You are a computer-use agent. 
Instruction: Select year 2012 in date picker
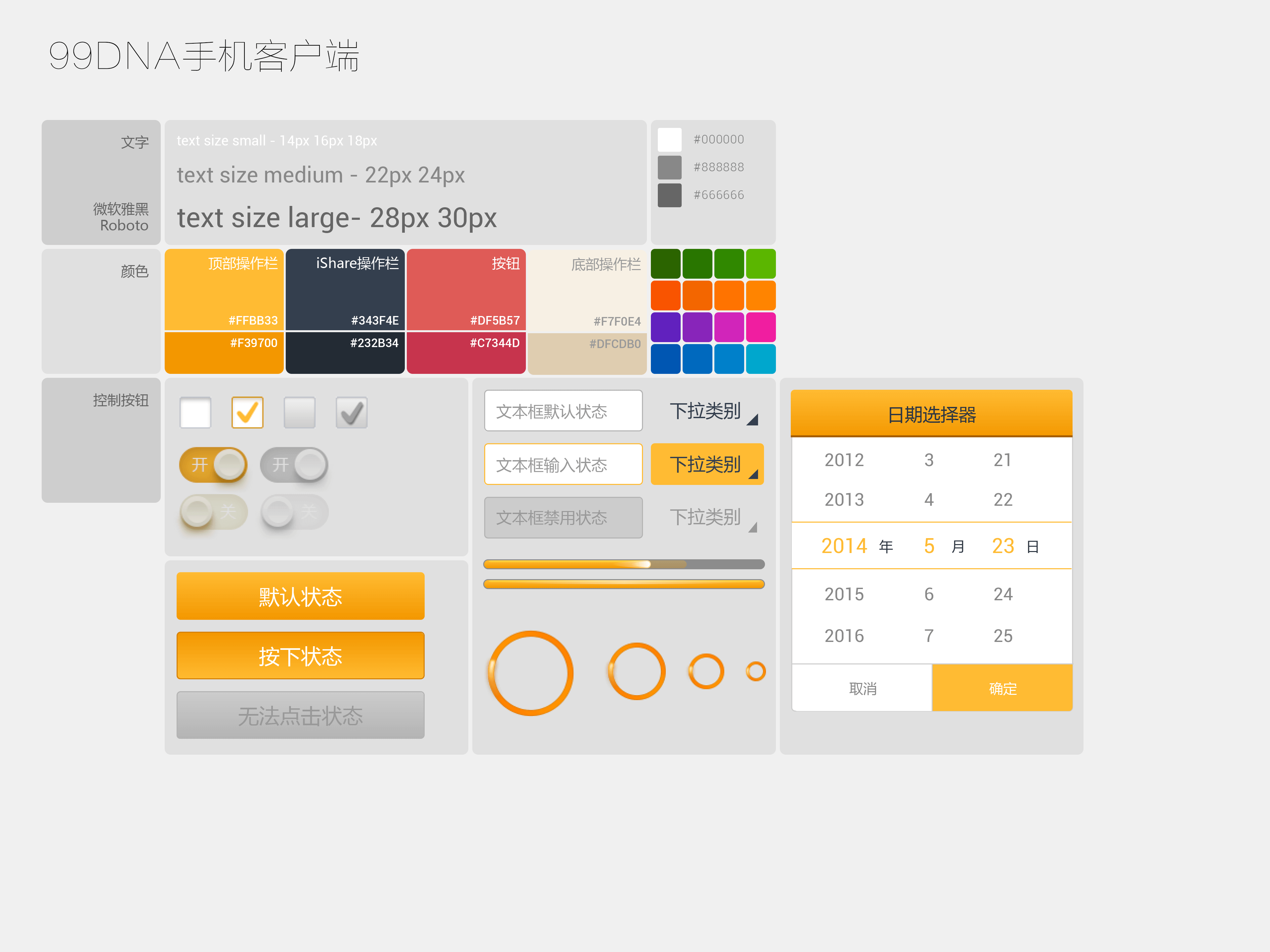pyautogui.click(x=844, y=460)
